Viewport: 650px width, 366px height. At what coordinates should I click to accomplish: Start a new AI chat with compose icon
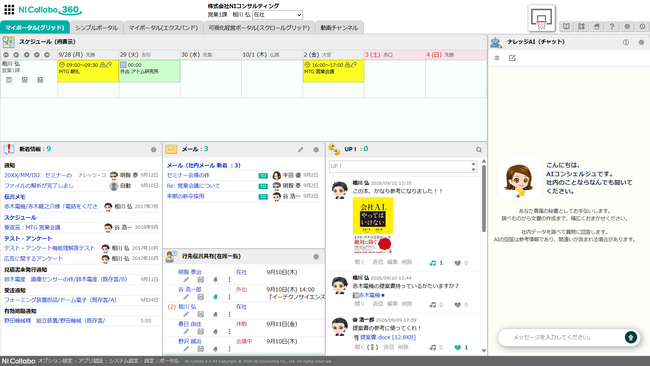[x=512, y=58]
